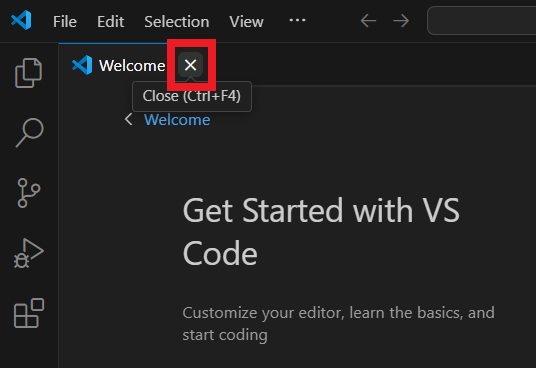Open the View menu

tap(246, 22)
